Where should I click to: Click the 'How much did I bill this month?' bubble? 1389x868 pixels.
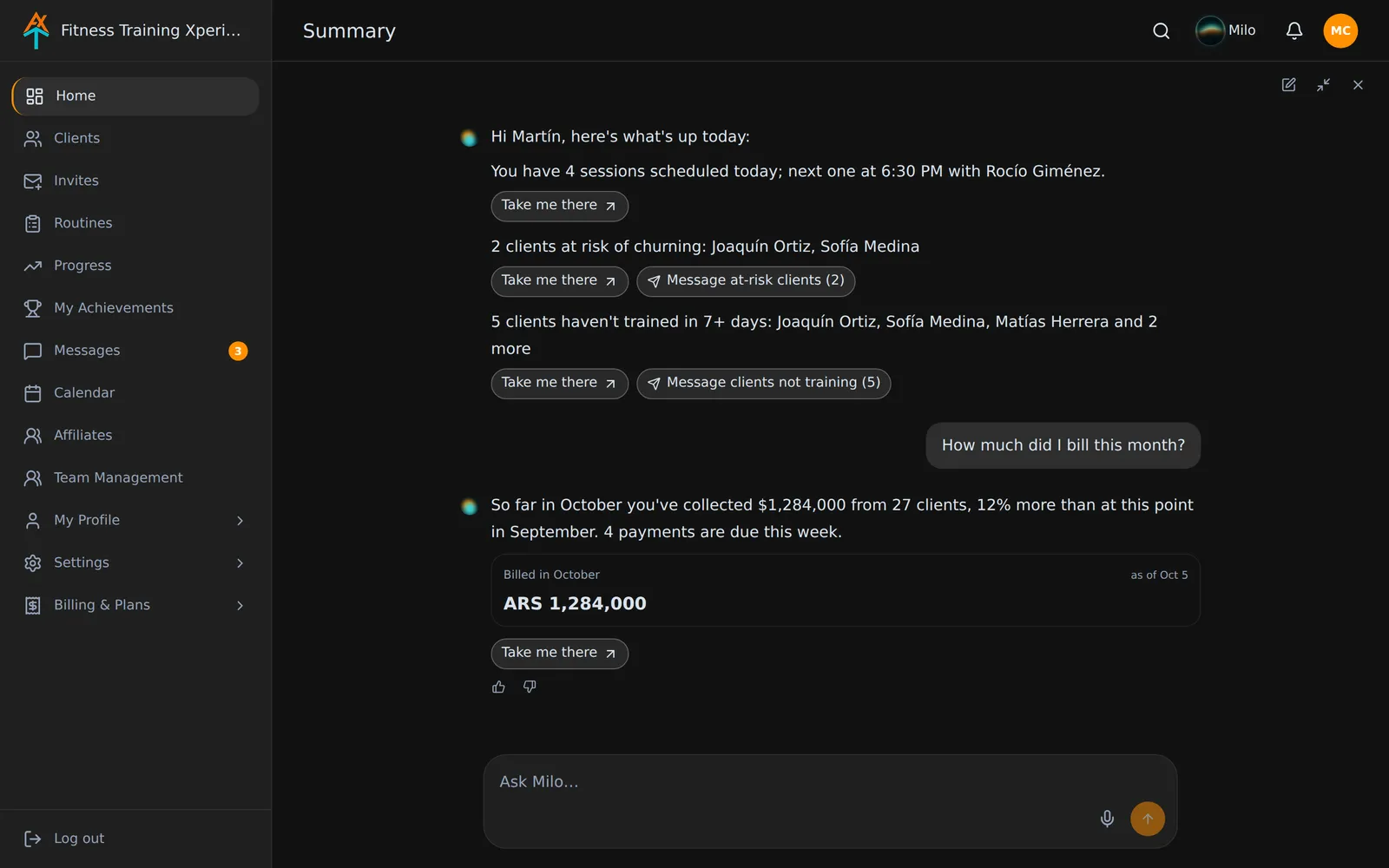[1063, 445]
